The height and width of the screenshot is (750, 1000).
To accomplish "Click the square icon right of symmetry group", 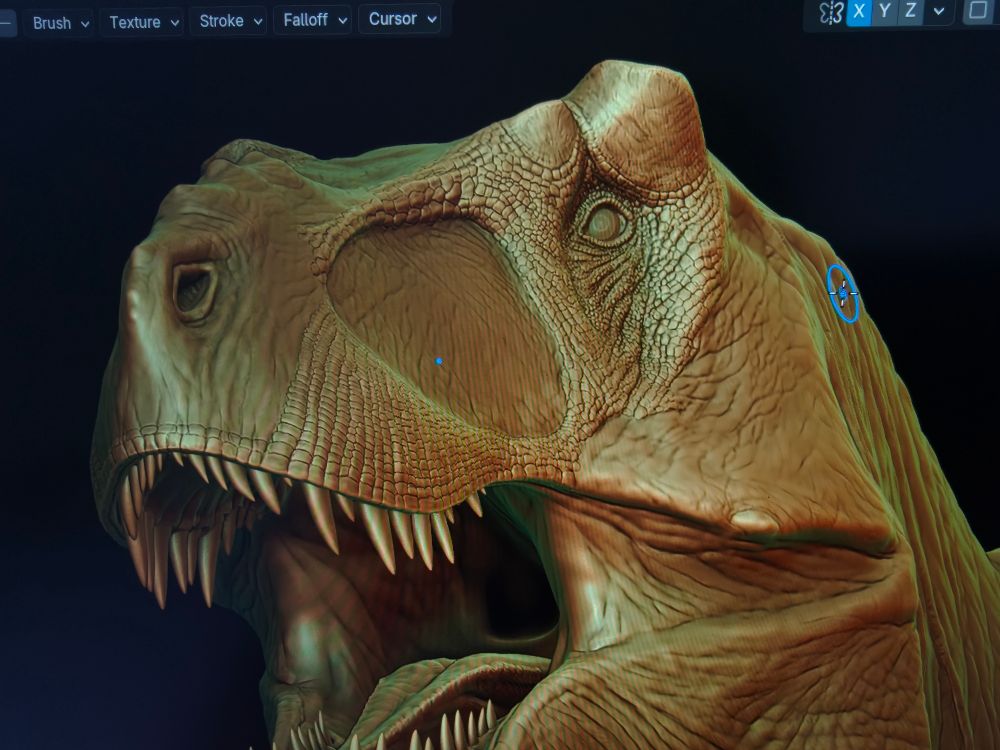I will [x=978, y=10].
